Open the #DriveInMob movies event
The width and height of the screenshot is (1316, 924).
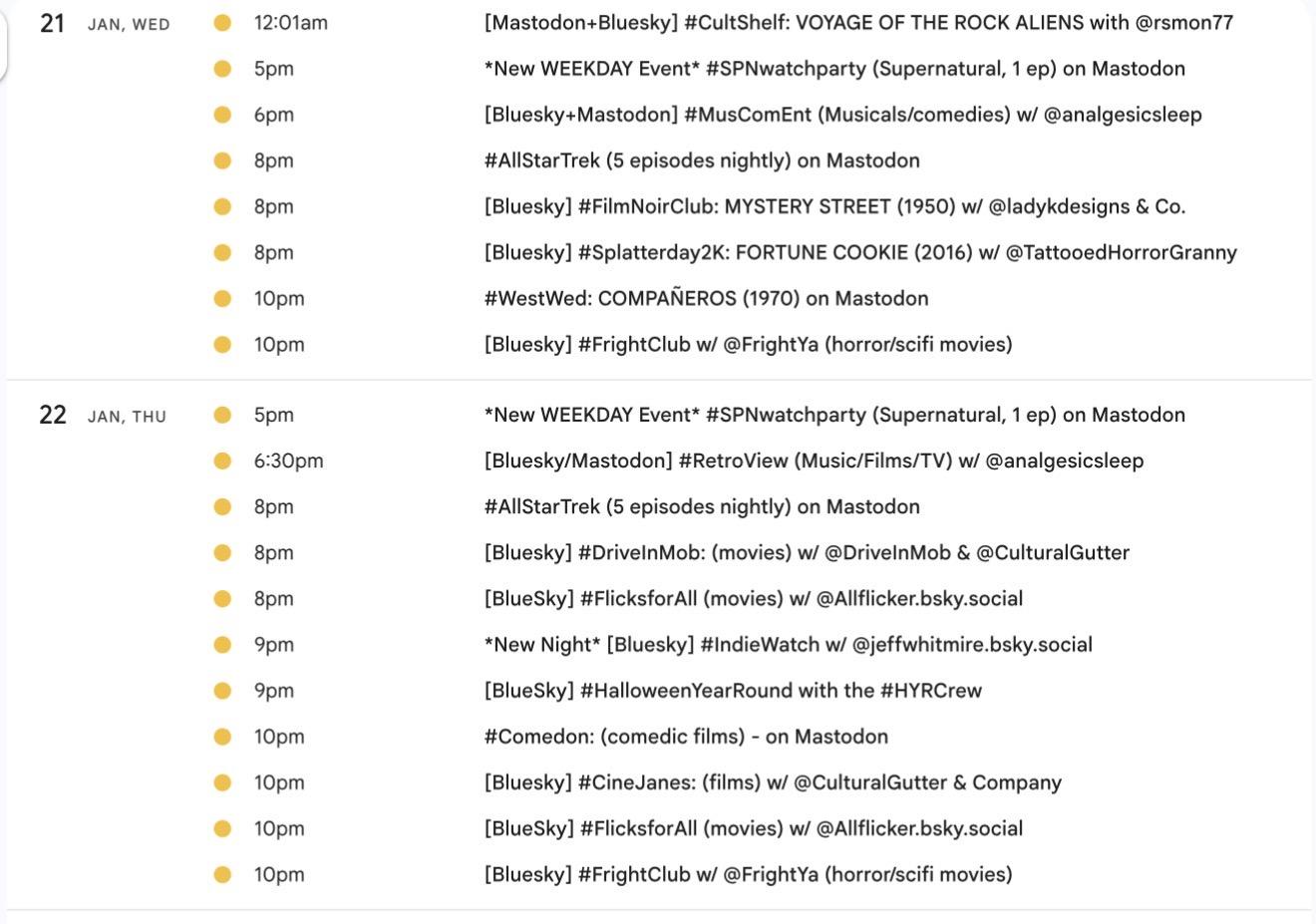807,553
